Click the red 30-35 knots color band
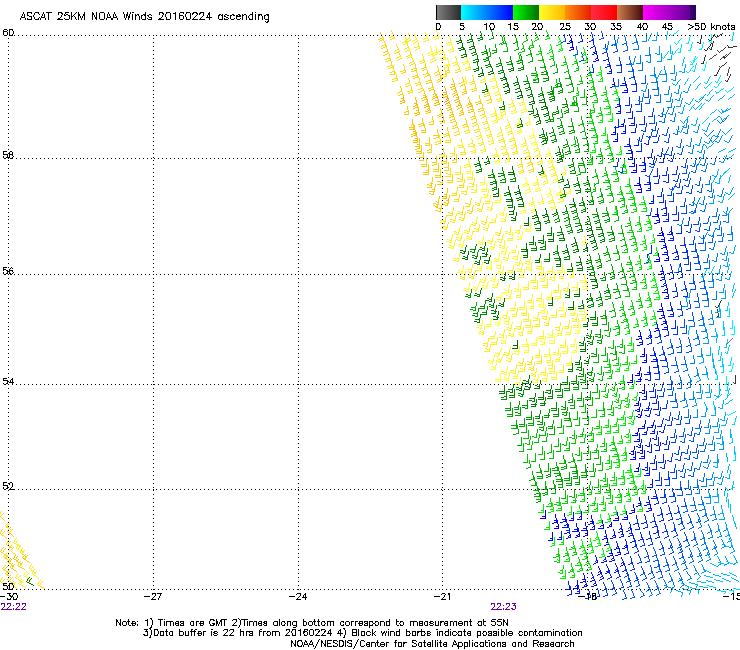The width and height of the screenshot is (740, 650). [604, 12]
